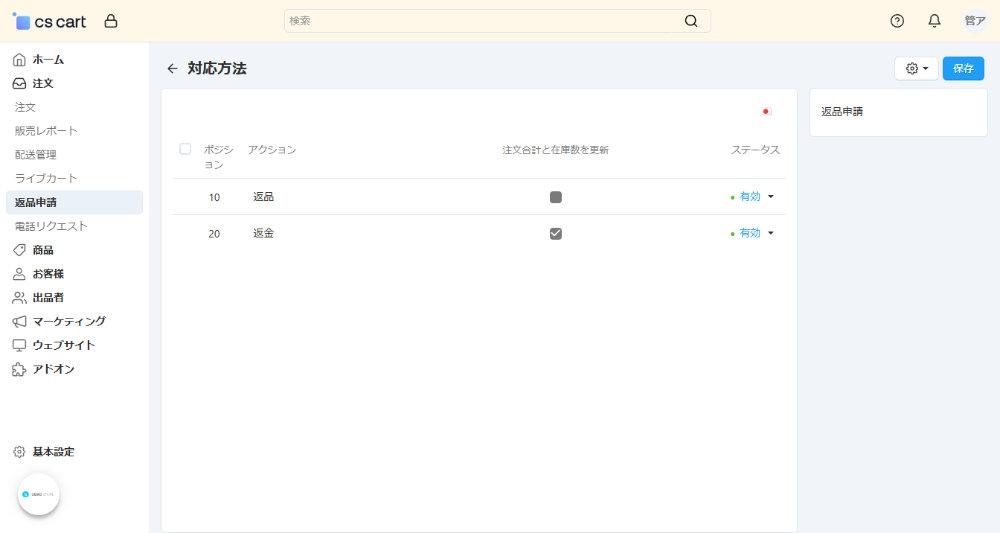Check 注文合計と在庫数を更新 for 返品 row
The width and height of the screenshot is (1000, 533).
(x=555, y=197)
